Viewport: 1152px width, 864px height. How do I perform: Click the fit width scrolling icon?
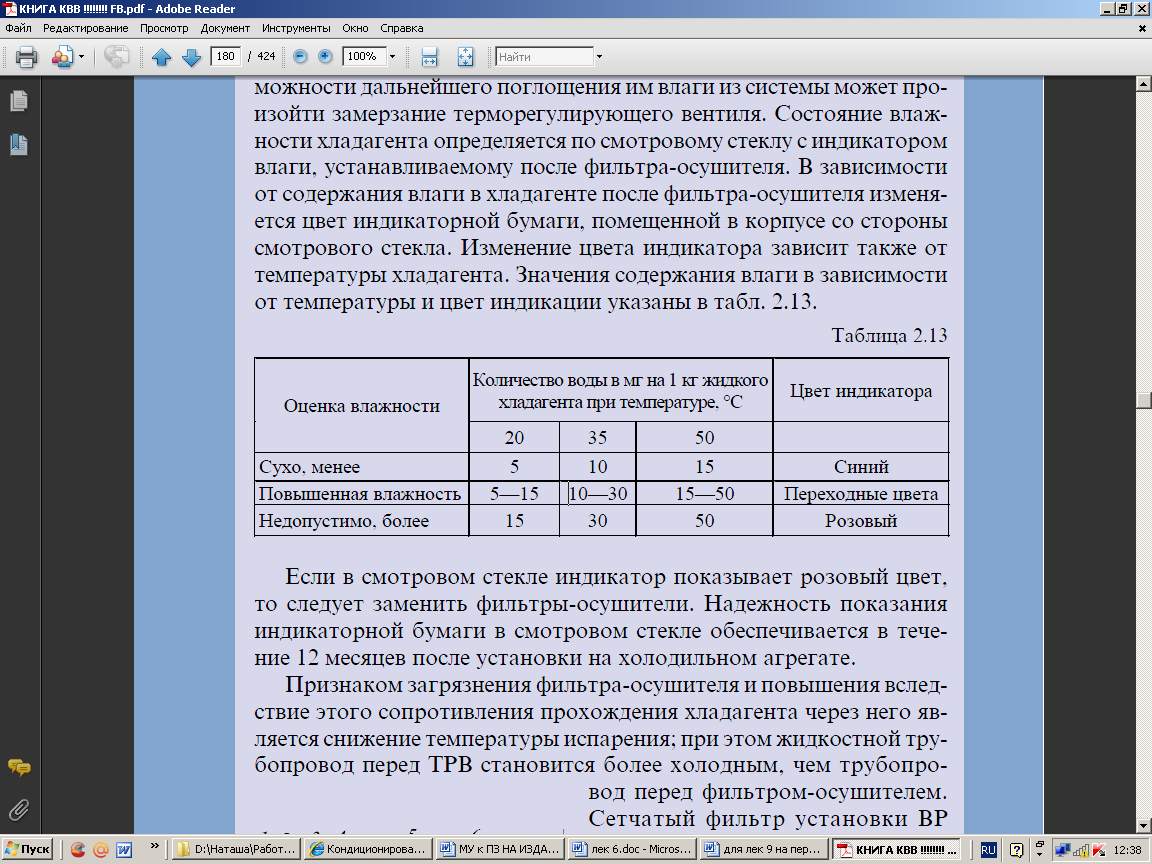point(429,57)
